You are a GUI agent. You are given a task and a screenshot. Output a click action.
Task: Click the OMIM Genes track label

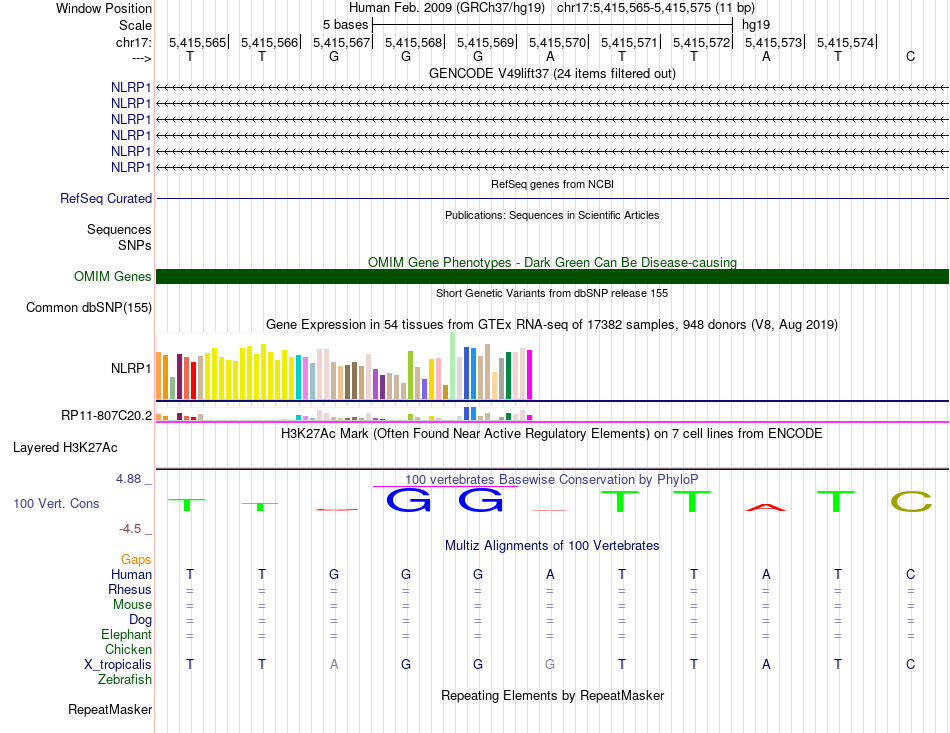tap(113, 277)
